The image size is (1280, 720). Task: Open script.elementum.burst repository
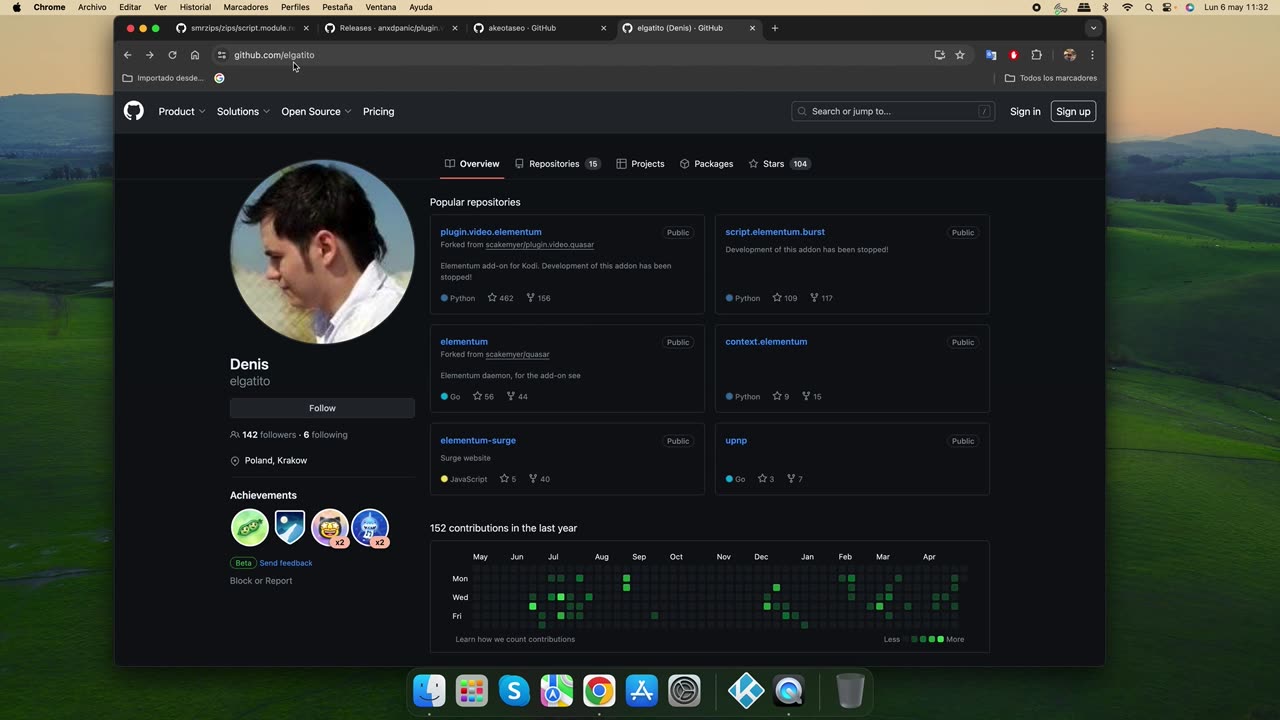coord(775,232)
